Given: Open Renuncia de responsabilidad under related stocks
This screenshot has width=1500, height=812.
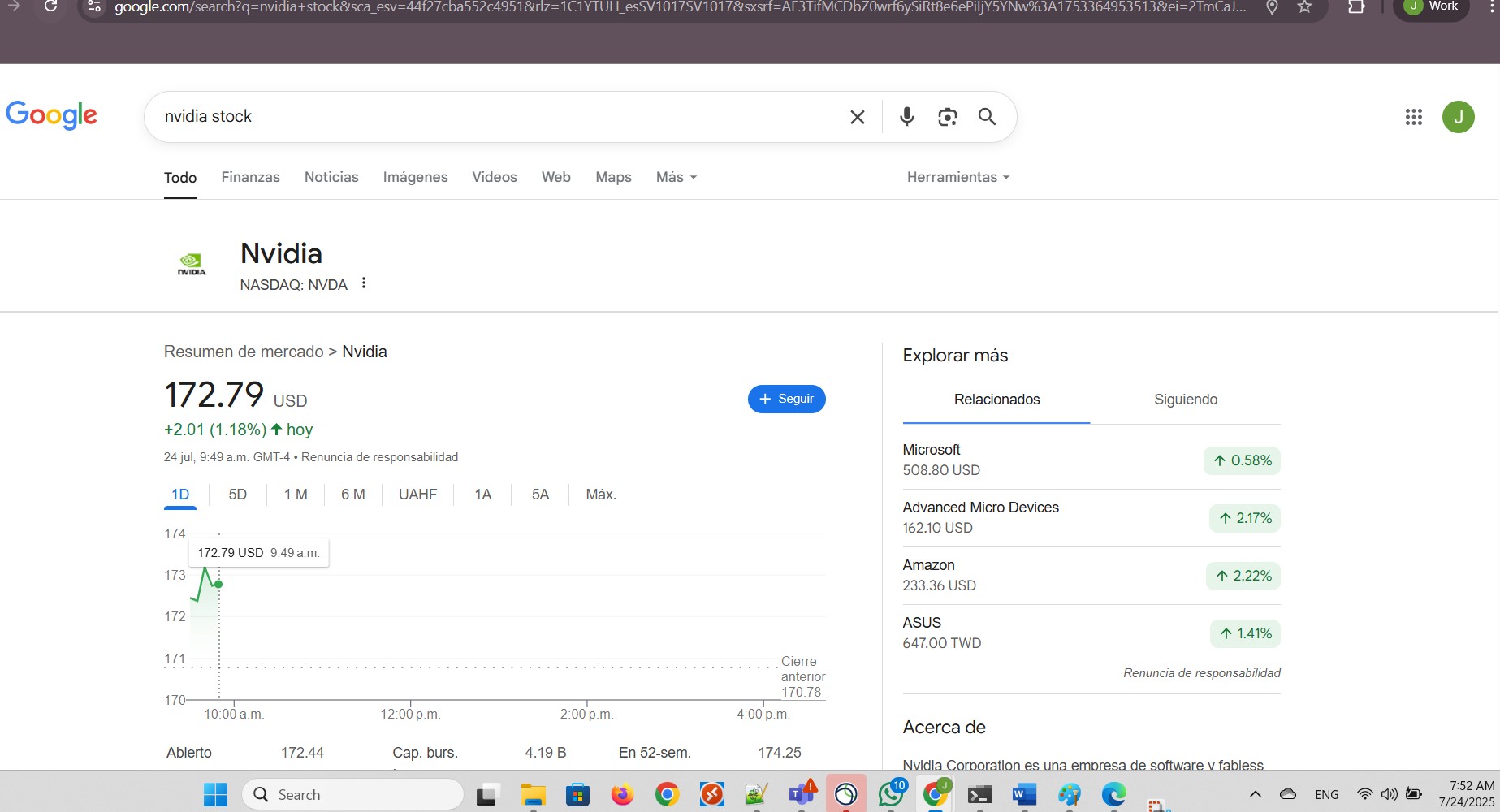Looking at the screenshot, I should coord(1202,673).
